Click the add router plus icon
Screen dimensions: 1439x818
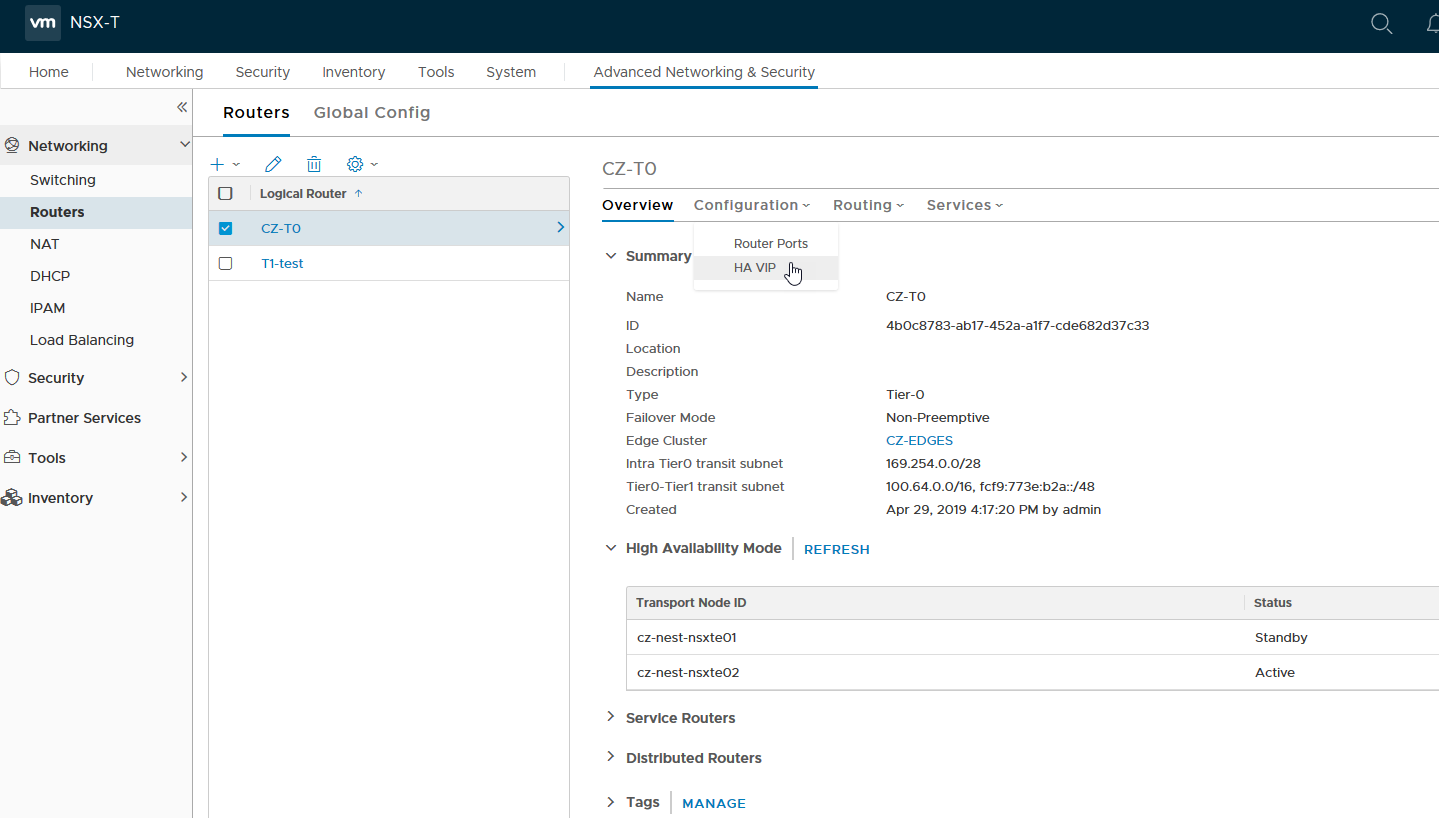217,164
